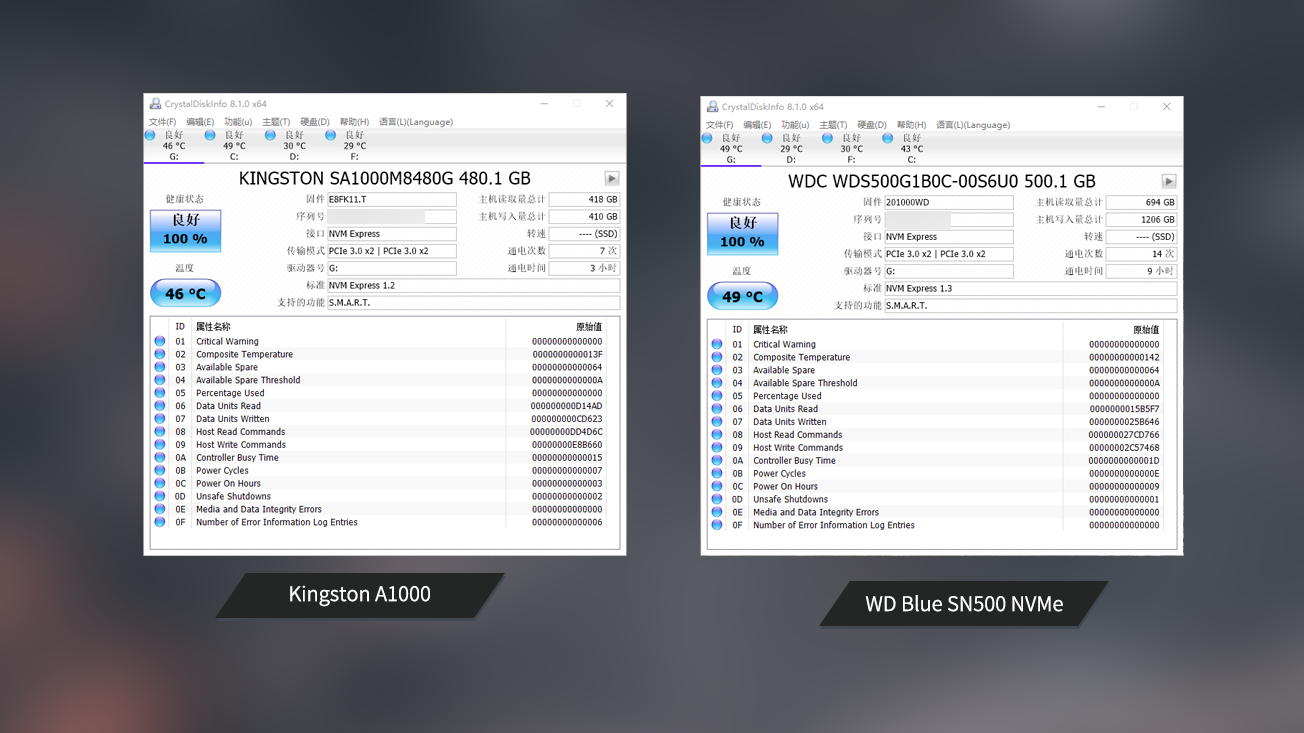
Task: Open 文件(F) menu in Kingston window
Action: (162, 122)
